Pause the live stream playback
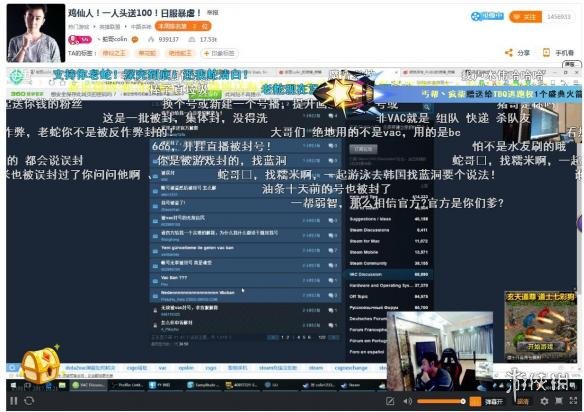The image size is (584, 412). pyautogui.click(x=14, y=401)
